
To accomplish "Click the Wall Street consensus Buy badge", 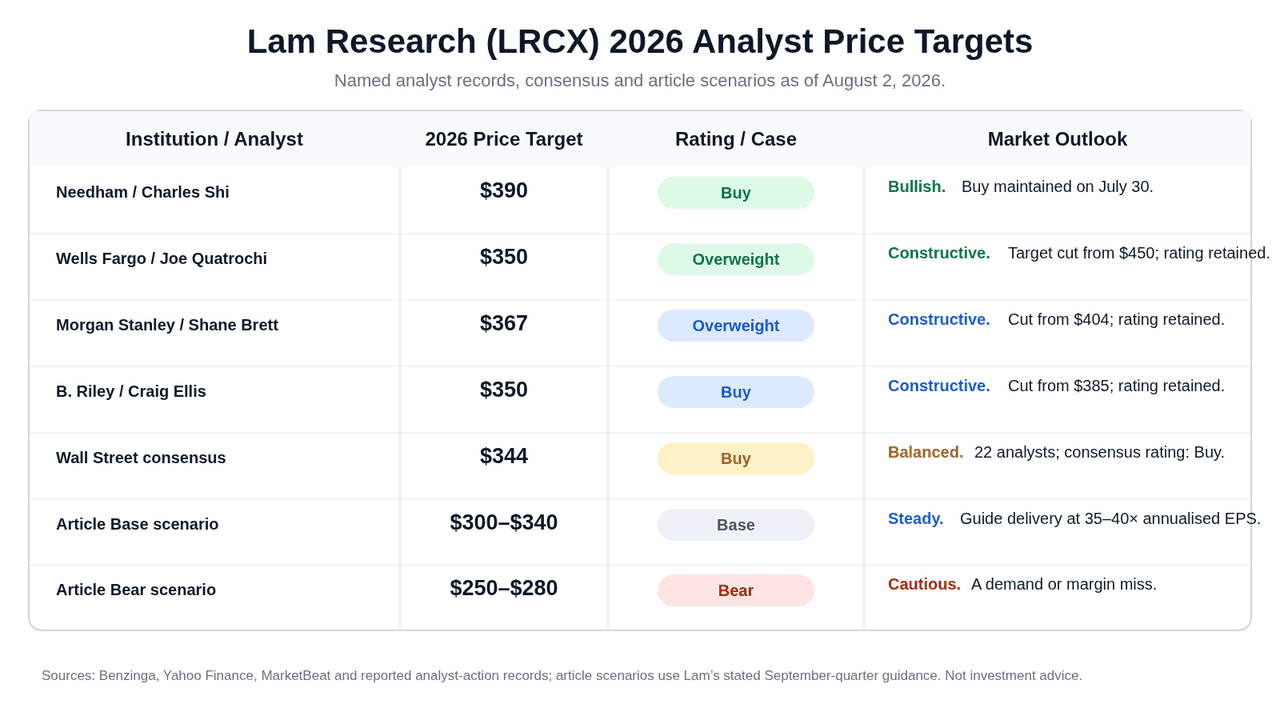I will pos(736,458).
